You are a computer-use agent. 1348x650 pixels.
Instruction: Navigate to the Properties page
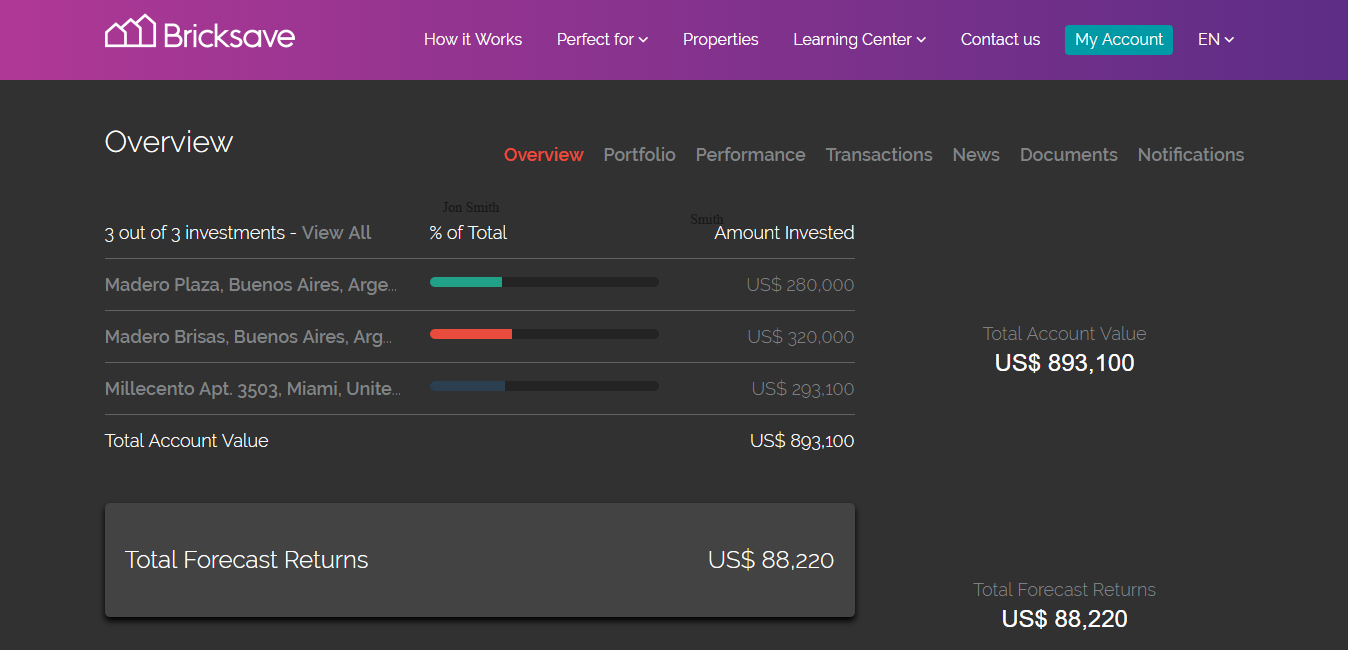point(720,40)
